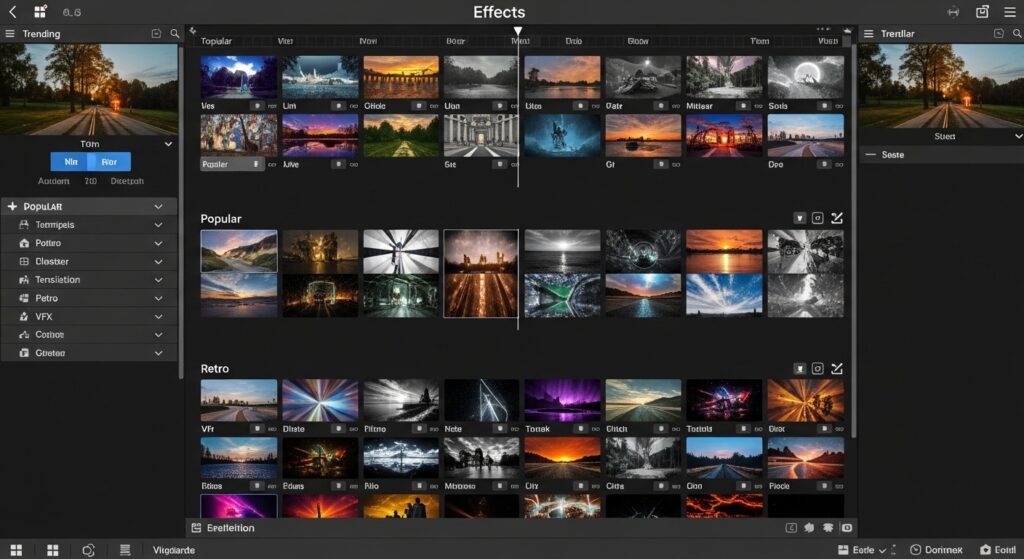The width and height of the screenshot is (1024, 559).
Task: Open the hamburger menu of the Trending panel
Action: click(10, 34)
